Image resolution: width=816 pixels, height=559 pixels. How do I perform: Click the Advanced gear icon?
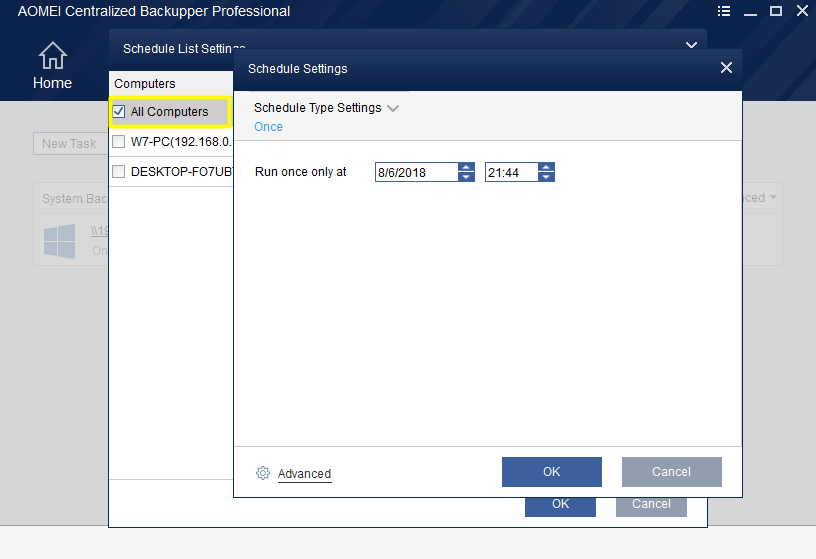tap(263, 473)
